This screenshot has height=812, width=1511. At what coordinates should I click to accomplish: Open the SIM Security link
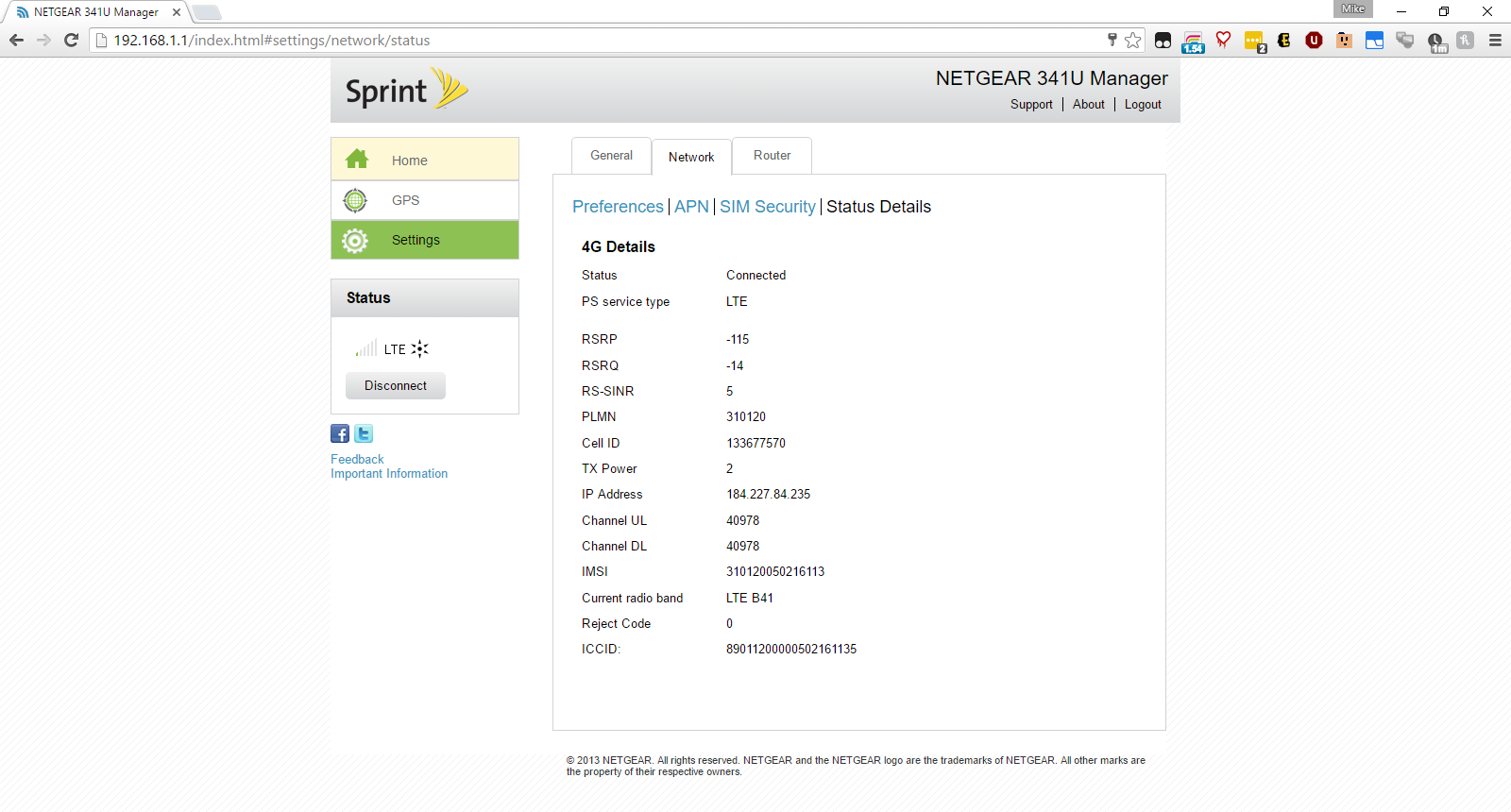[x=768, y=207]
